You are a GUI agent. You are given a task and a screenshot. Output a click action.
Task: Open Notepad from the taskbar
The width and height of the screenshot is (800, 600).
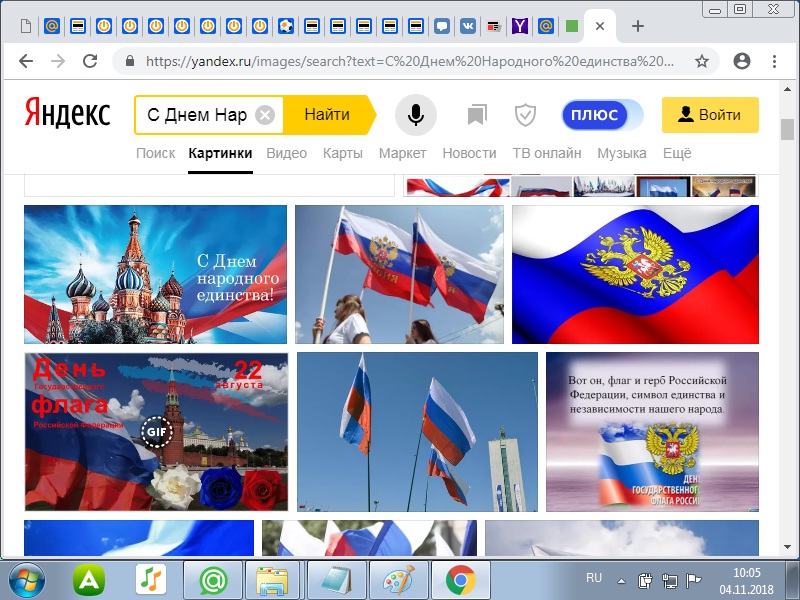pos(337,580)
